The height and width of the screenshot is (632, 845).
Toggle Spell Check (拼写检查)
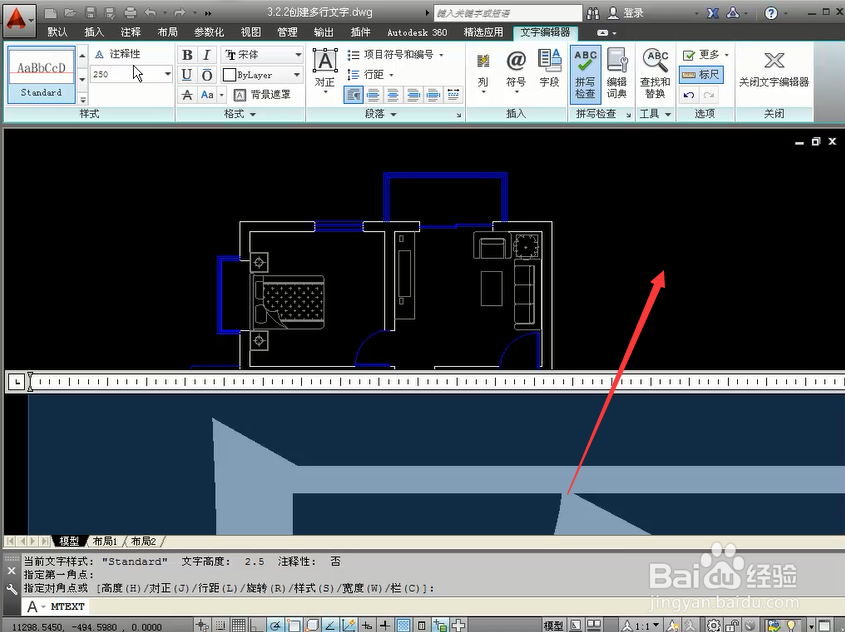click(585, 74)
